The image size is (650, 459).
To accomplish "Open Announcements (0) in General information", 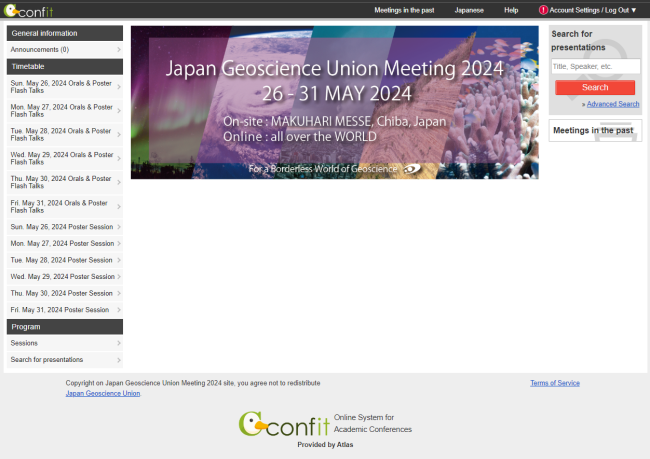I will pyautogui.click(x=65, y=49).
